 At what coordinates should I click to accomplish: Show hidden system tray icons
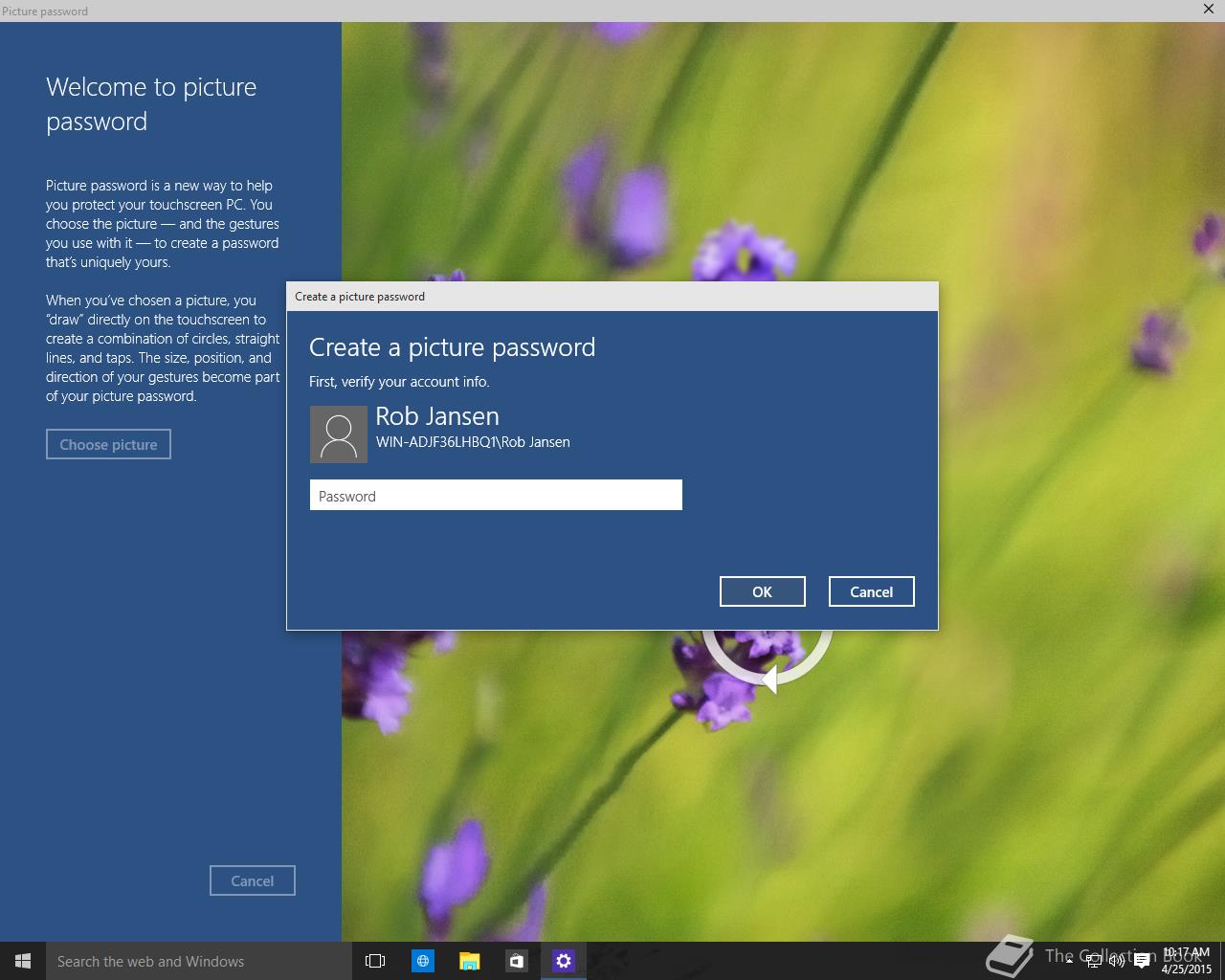pyautogui.click(x=1069, y=961)
